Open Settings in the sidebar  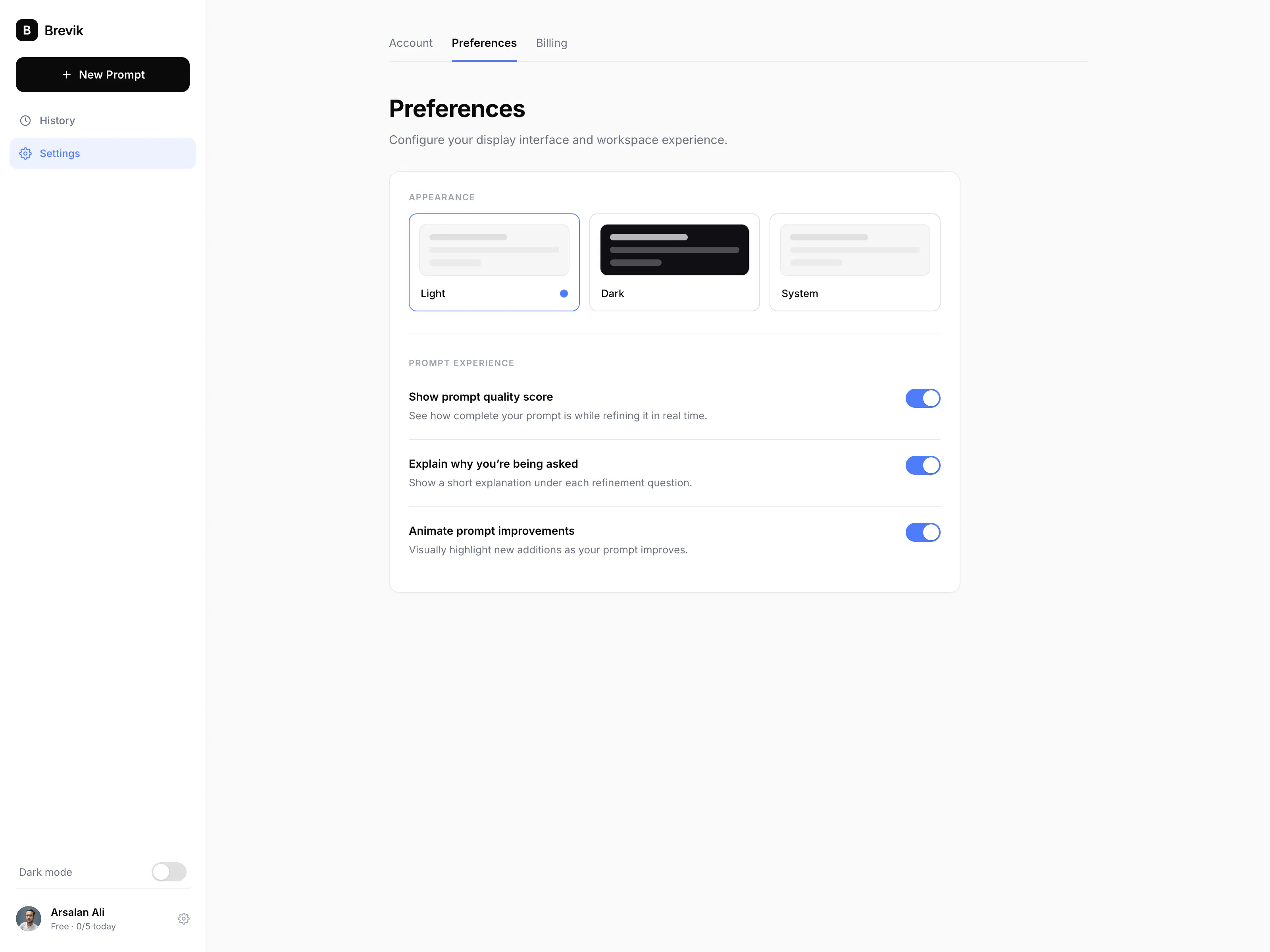tap(103, 153)
